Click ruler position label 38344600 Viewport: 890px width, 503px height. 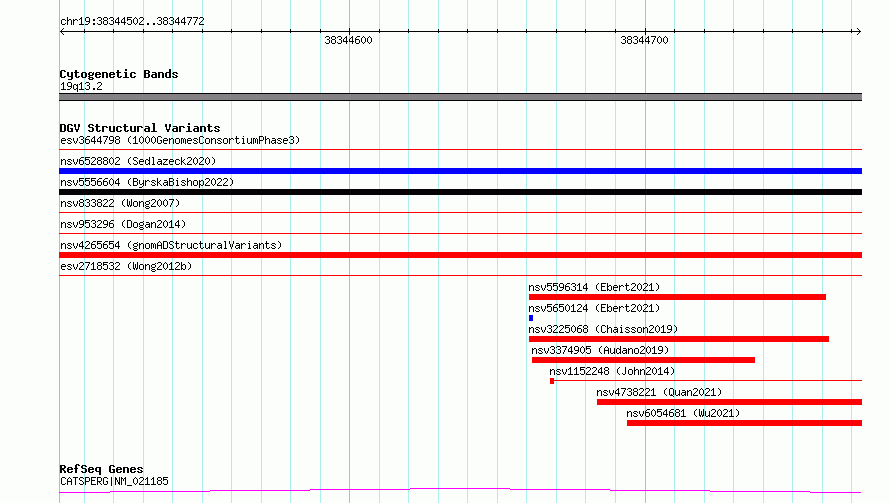[x=348, y=40]
